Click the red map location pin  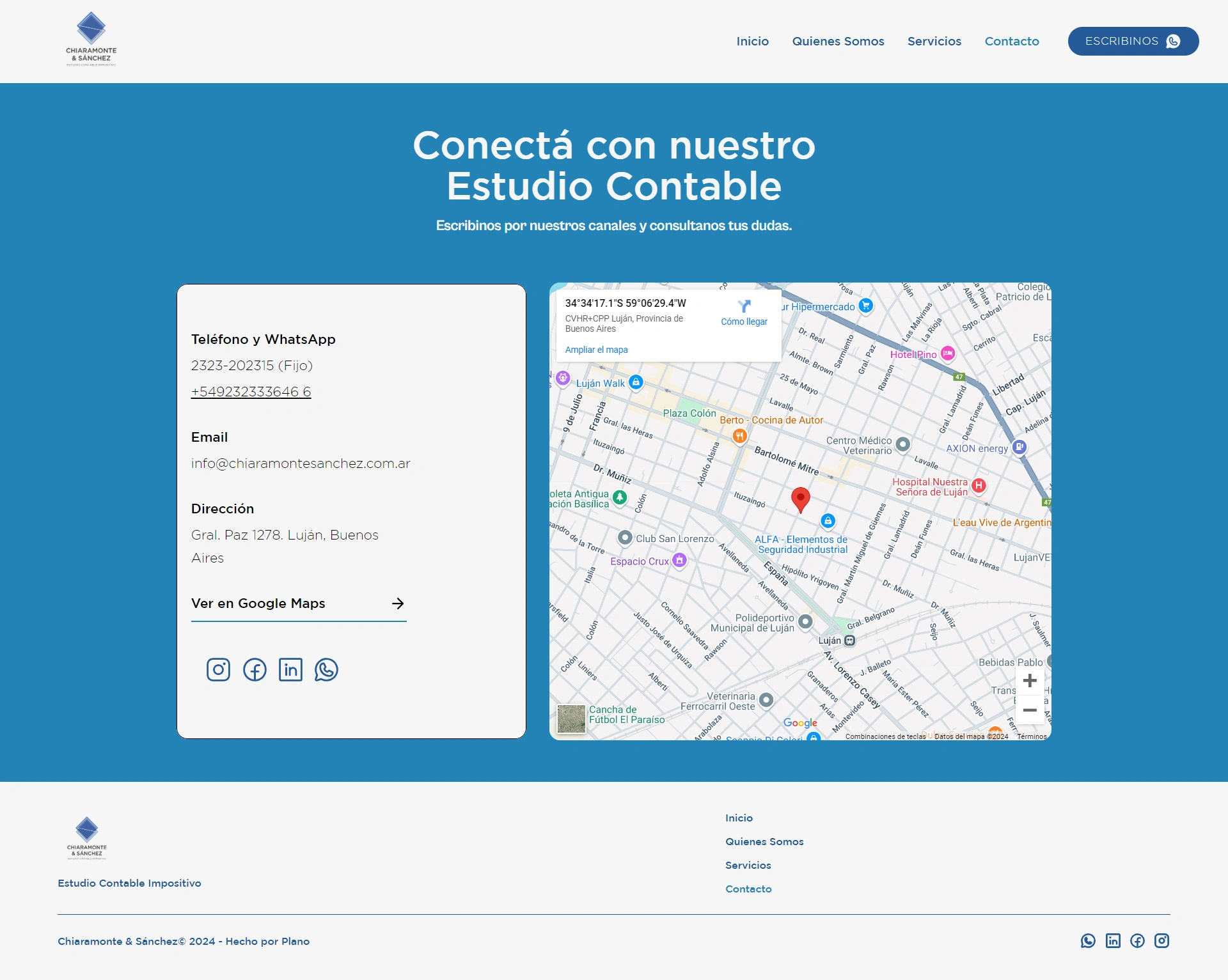click(800, 499)
